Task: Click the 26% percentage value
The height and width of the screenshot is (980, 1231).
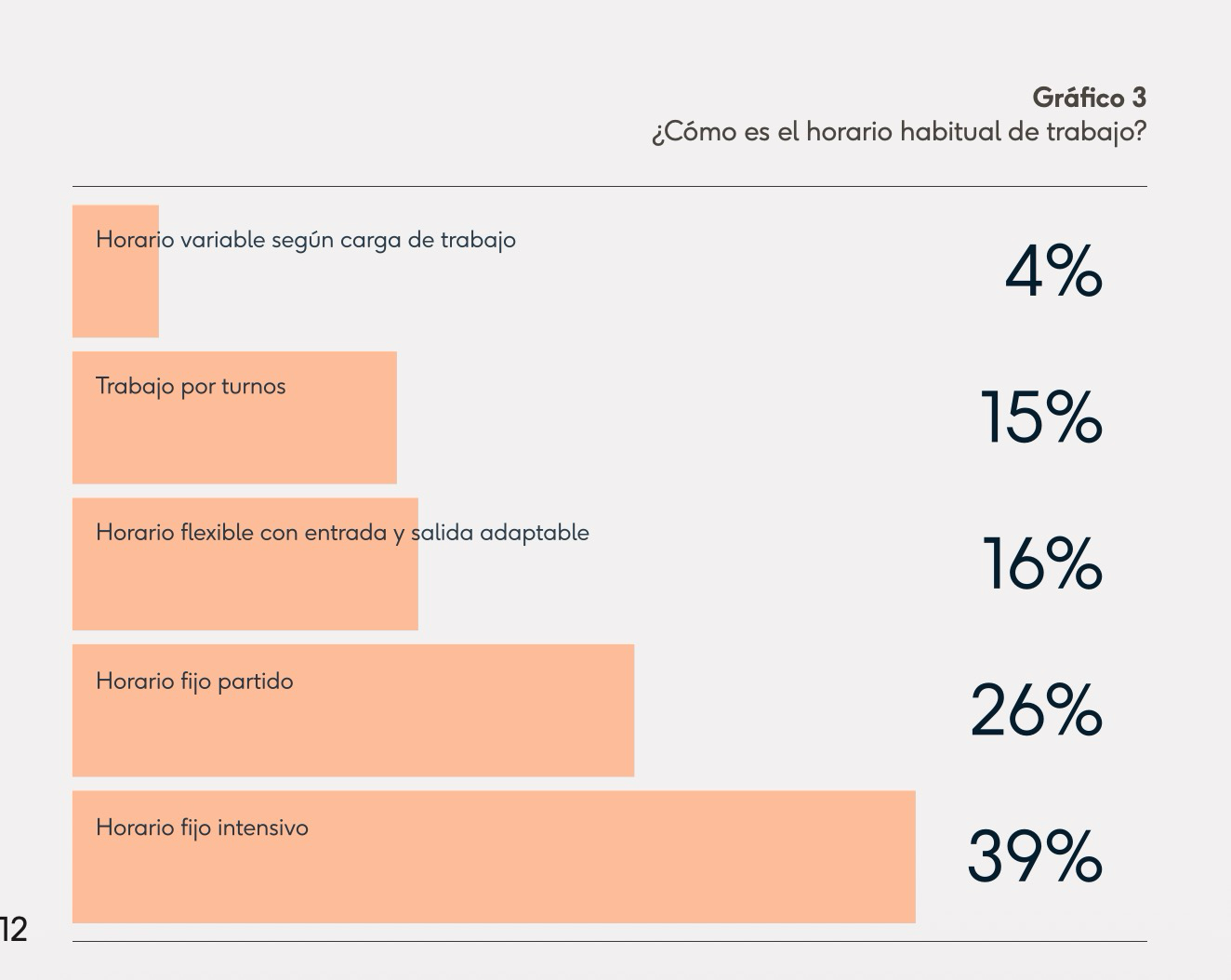Action: click(x=1036, y=711)
